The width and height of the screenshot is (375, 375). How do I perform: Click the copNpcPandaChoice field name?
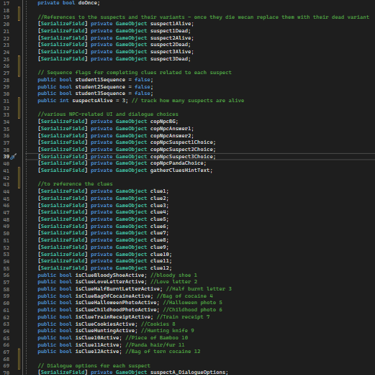[177, 163]
